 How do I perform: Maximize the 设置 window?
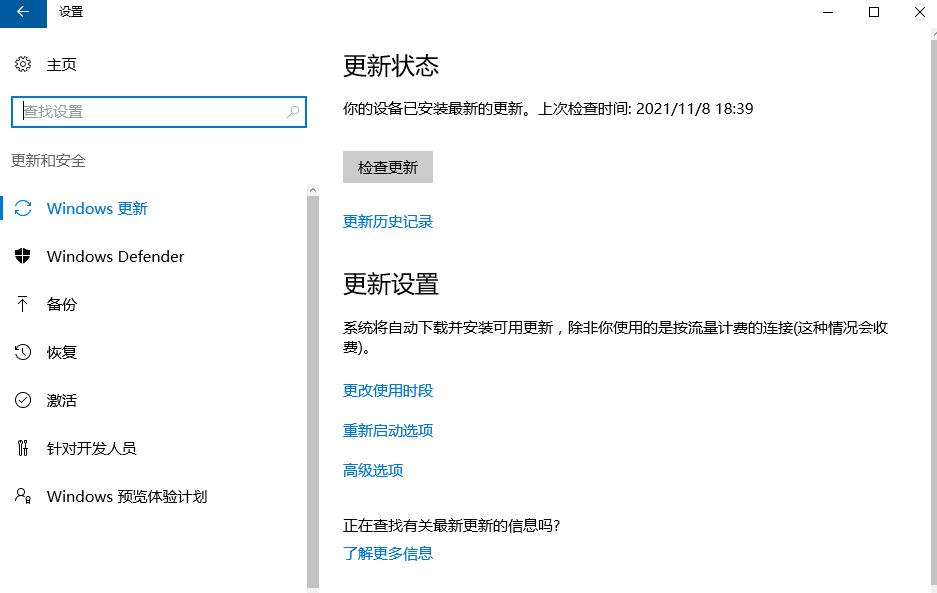(x=874, y=12)
